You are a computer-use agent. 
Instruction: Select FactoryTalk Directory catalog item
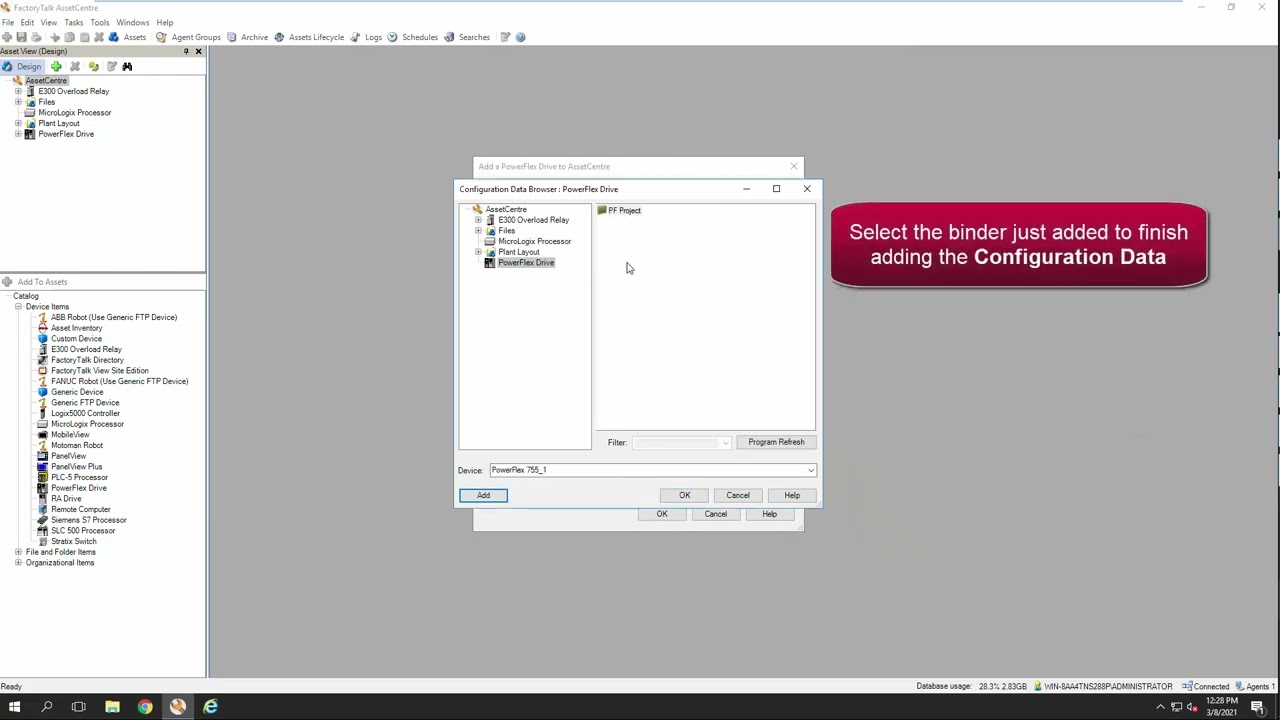click(x=87, y=360)
